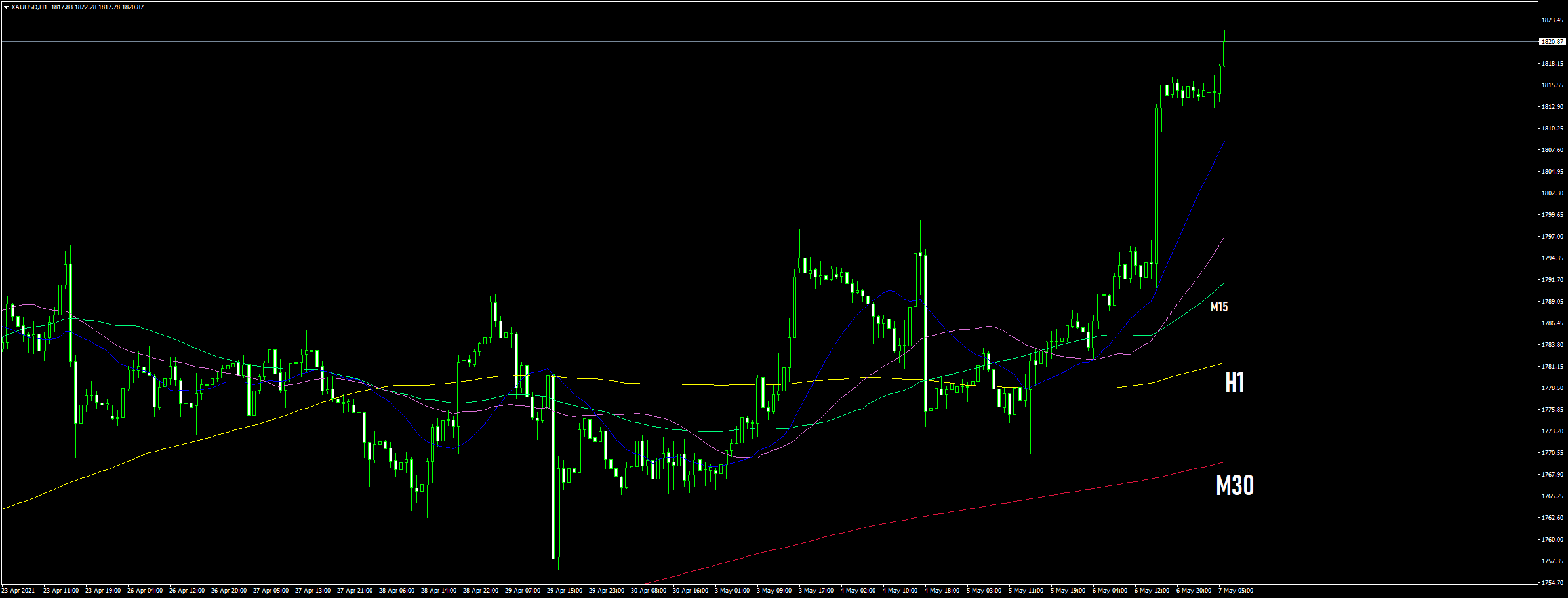Click the red moving average line end
Image resolution: width=1568 pixels, height=598 pixels.
1223,463
